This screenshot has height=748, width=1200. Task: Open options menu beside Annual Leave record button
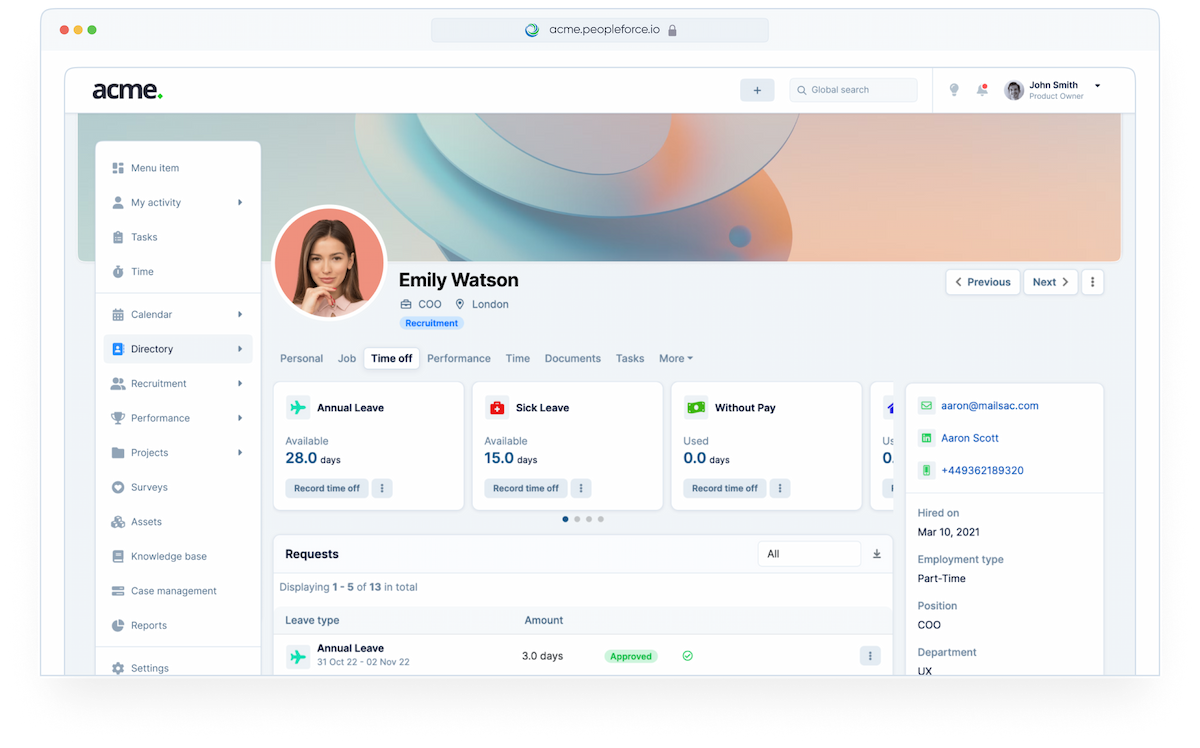[383, 488]
